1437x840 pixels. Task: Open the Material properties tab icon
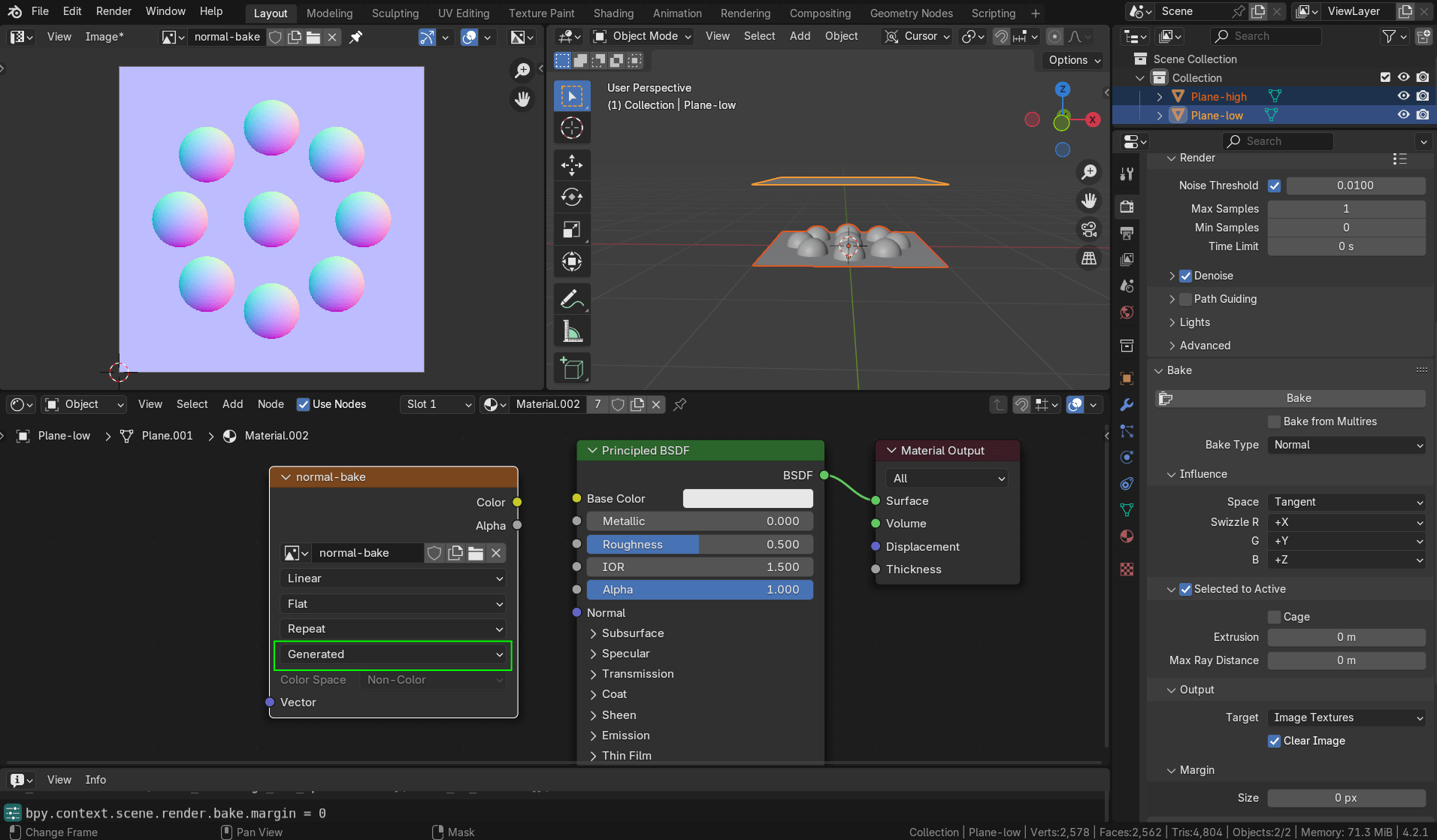point(1127,536)
